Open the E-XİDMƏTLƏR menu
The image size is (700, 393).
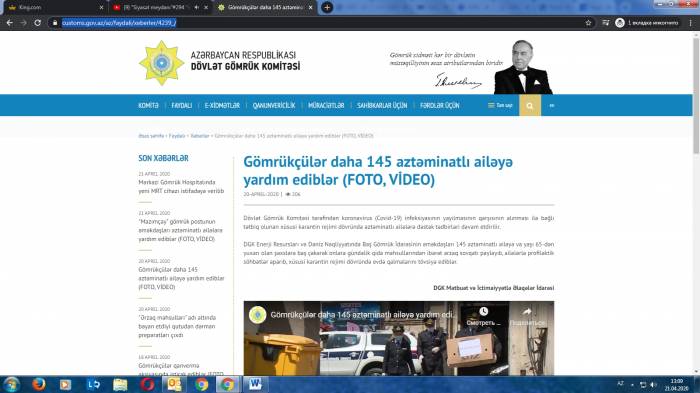tap(222, 105)
